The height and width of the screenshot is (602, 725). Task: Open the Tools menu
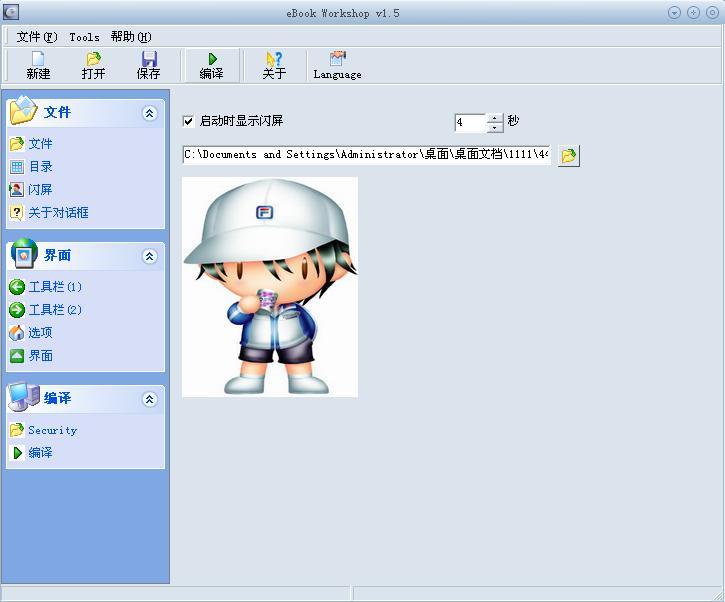[x=84, y=37]
